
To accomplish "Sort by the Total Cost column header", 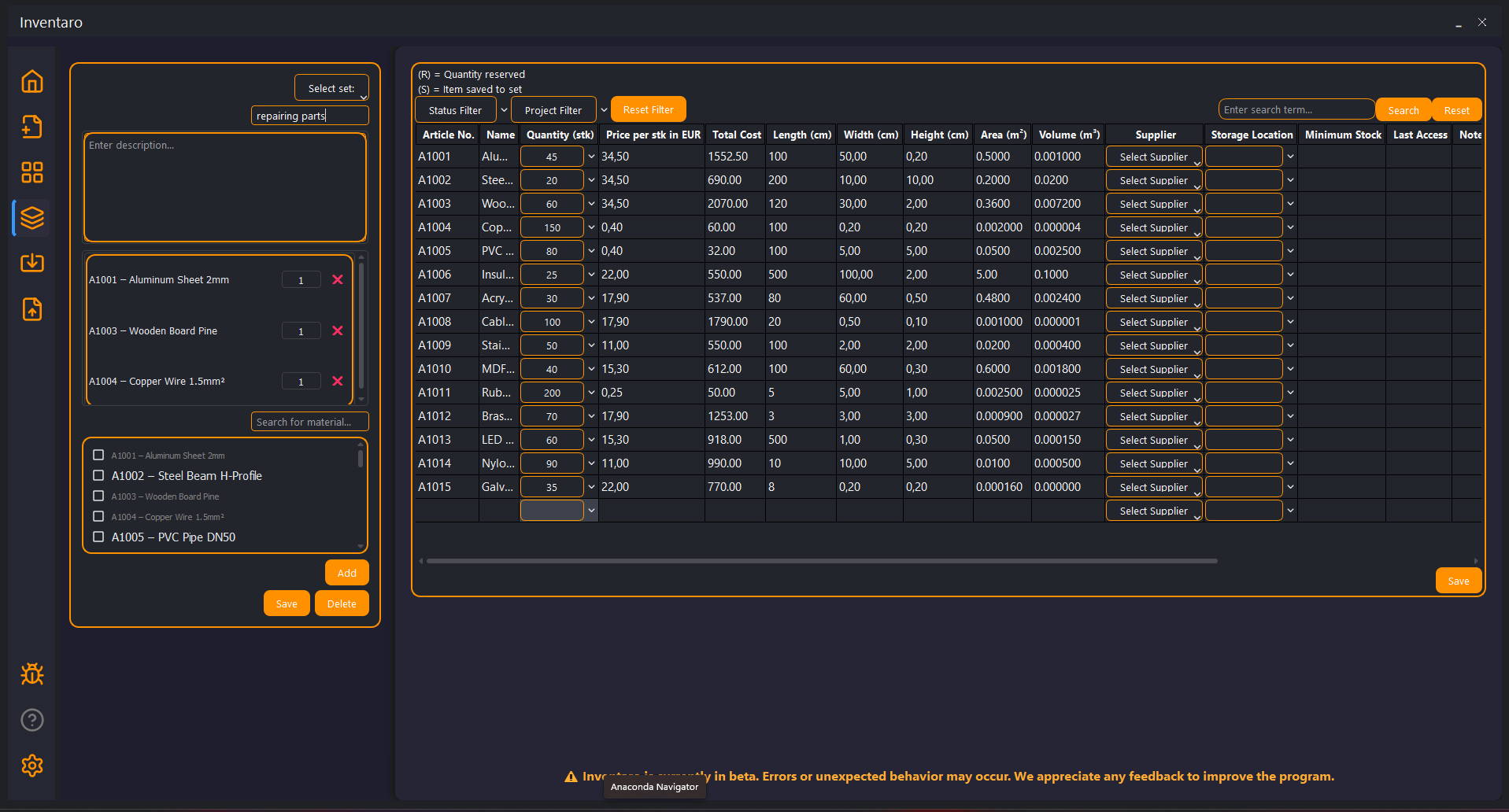I will coord(736,135).
